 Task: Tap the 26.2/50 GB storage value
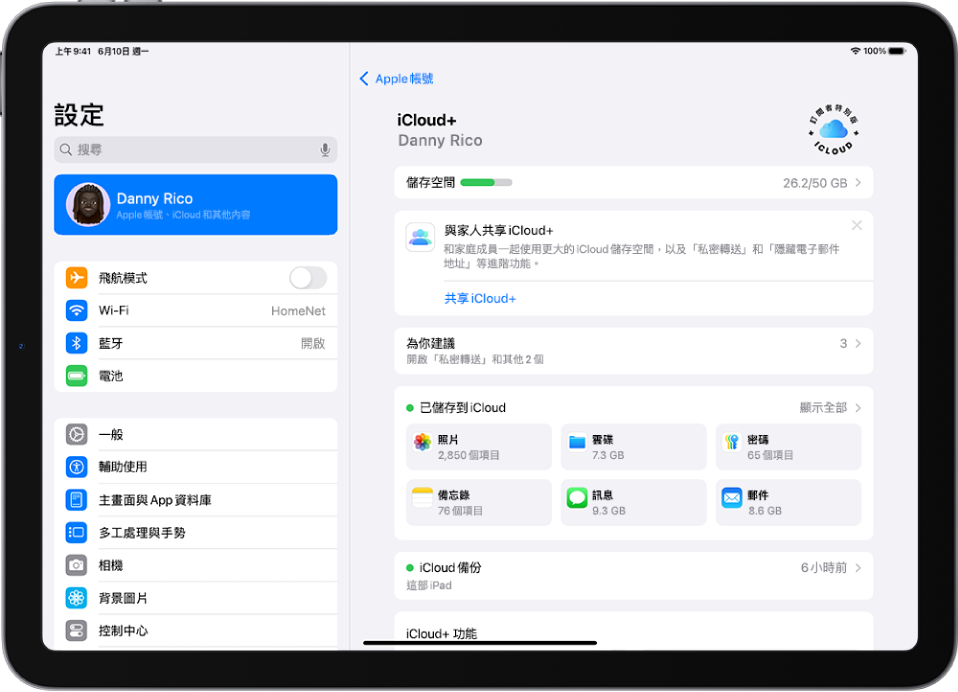815,183
